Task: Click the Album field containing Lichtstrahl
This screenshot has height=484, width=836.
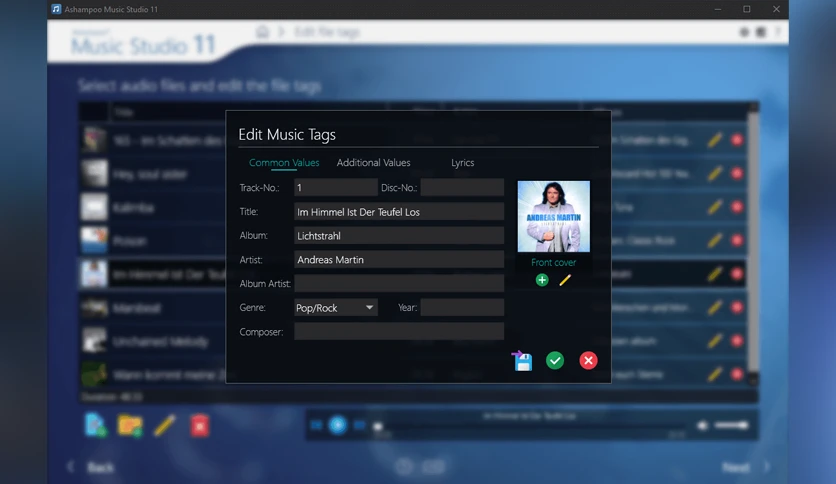Action: pos(399,236)
